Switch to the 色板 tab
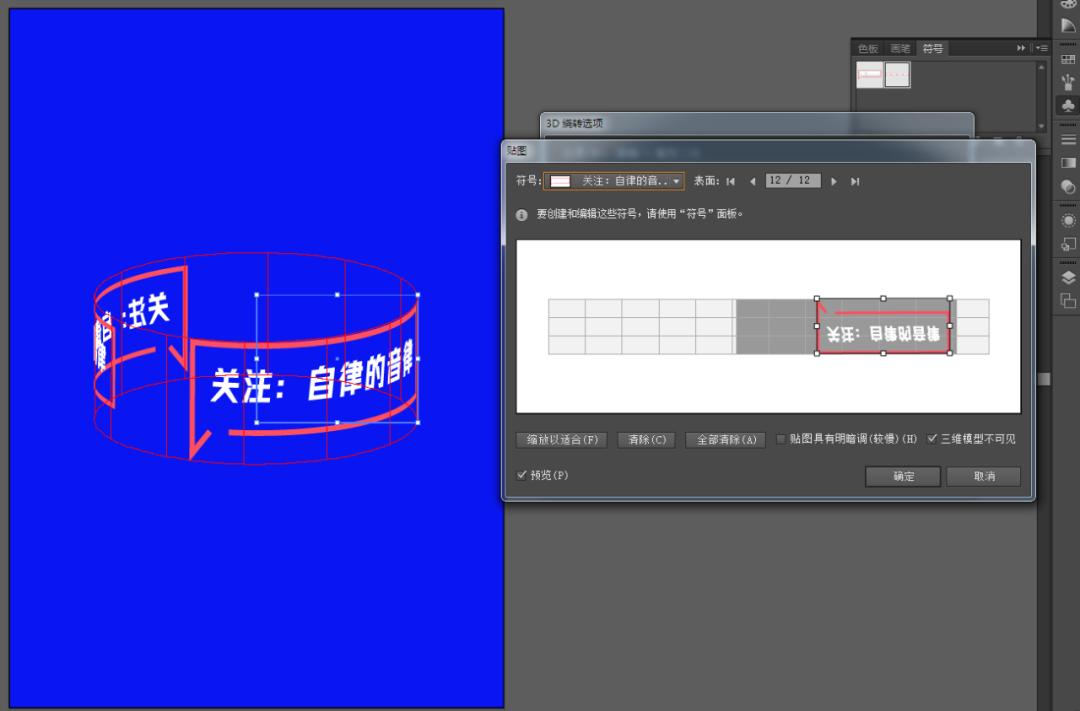This screenshot has height=711, width=1080. [x=866, y=47]
